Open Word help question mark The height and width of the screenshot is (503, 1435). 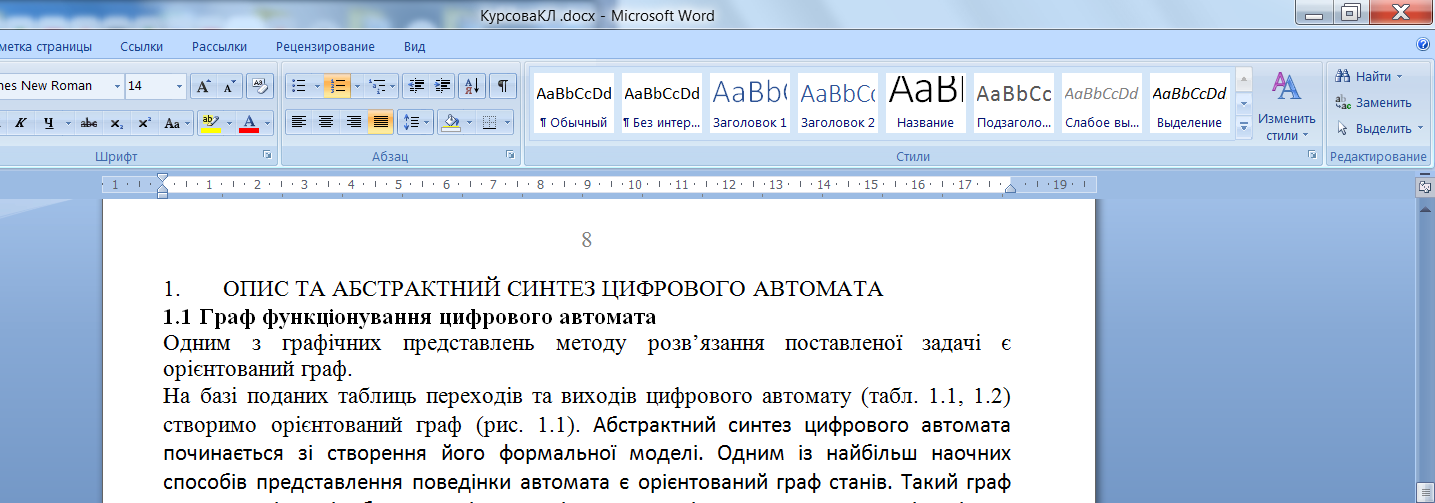point(1422,45)
